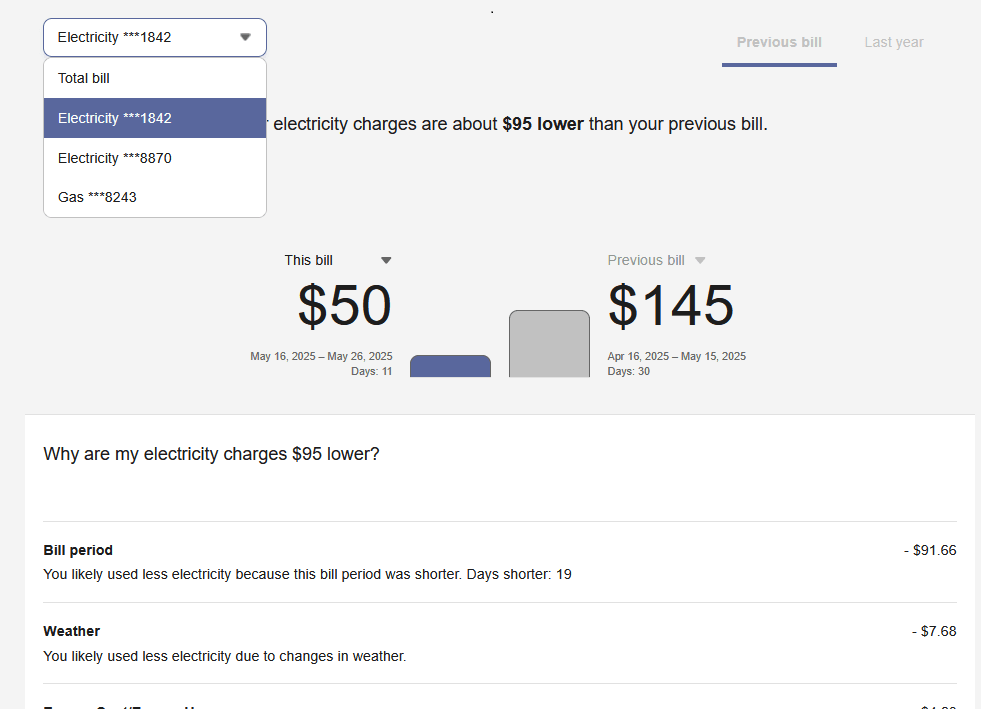Click the "$50" current bill amount
Viewport: 981px width, 709px height.
coord(343,306)
